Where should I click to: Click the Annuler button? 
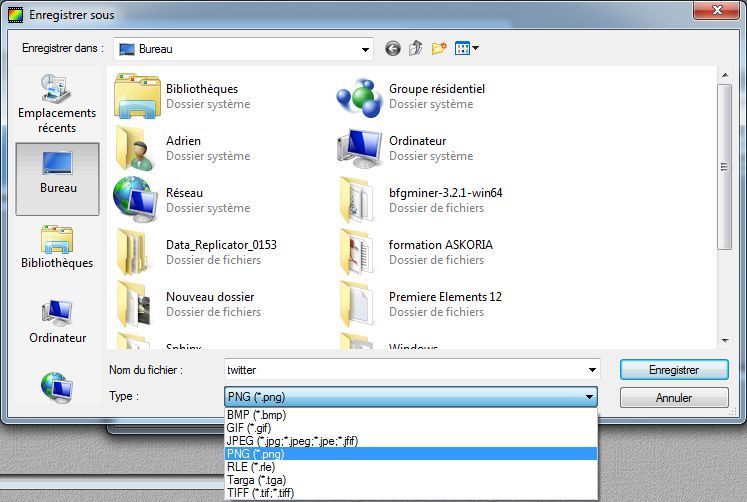click(673, 398)
